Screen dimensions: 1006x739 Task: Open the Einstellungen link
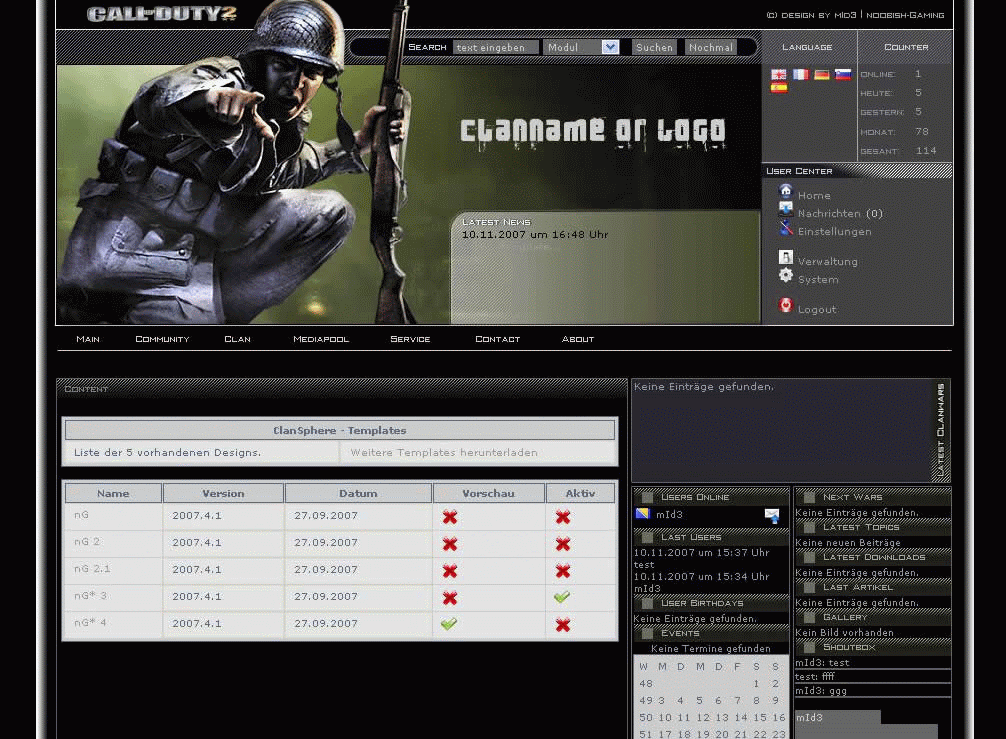pyautogui.click(x=835, y=232)
